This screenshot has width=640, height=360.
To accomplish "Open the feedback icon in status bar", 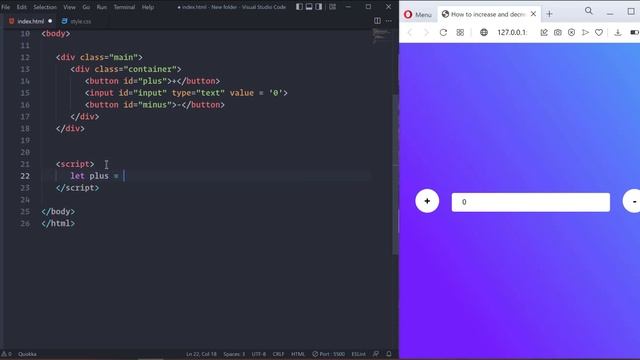I will pos(376,354).
